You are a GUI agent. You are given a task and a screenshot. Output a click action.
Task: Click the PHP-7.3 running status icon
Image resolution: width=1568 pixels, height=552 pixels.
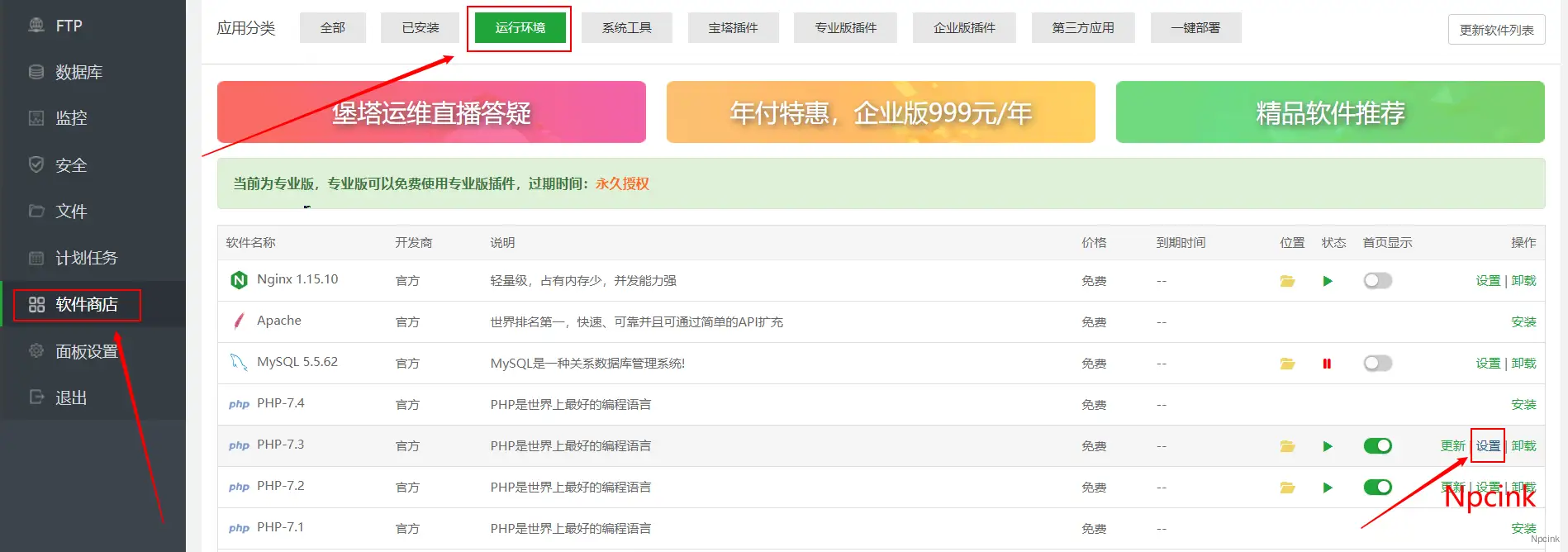(1328, 446)
